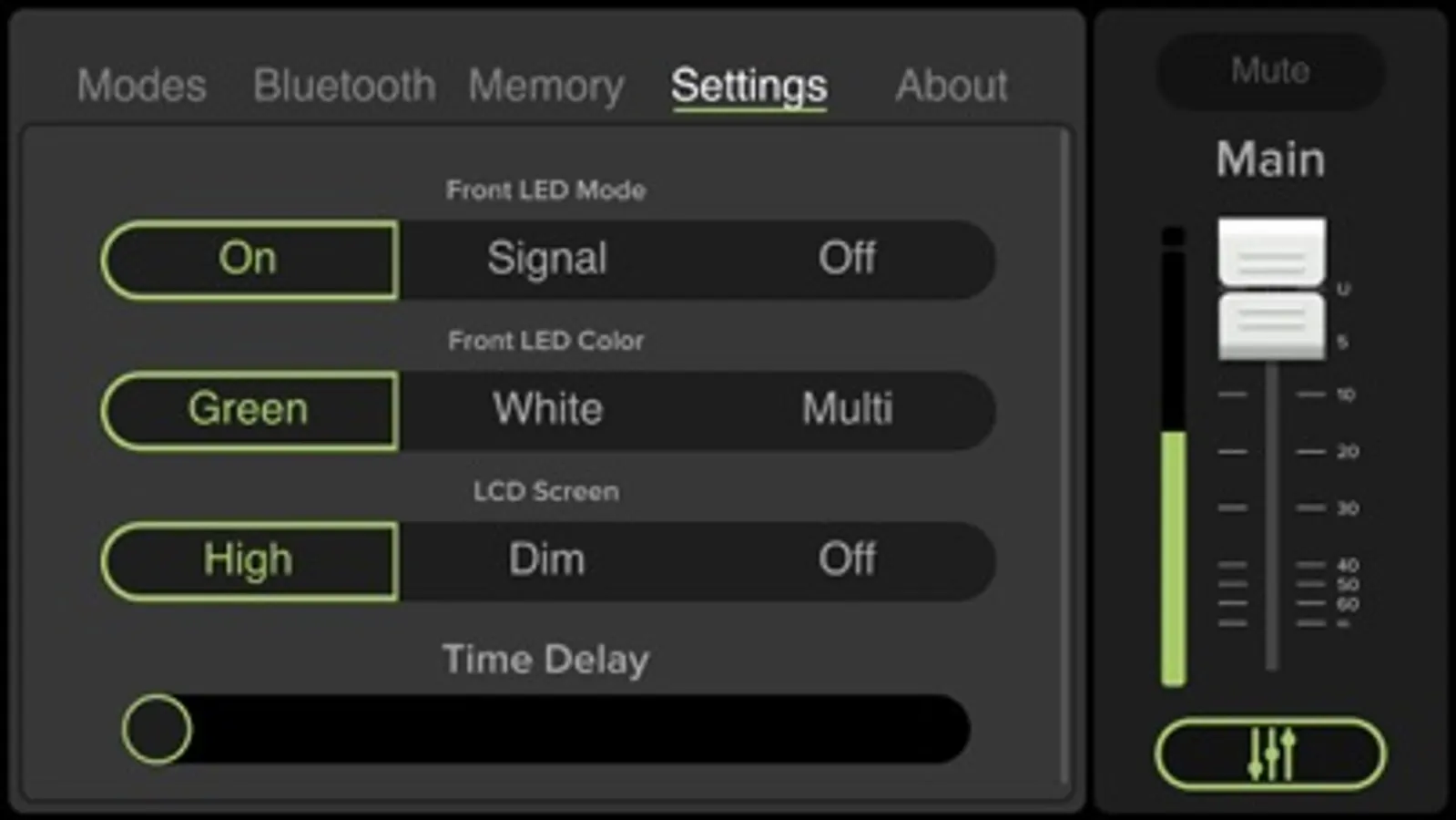This screenshot has height=820, width=1456.
Task: Choose Multi front LED color
Action: click(x=847, y=410)
